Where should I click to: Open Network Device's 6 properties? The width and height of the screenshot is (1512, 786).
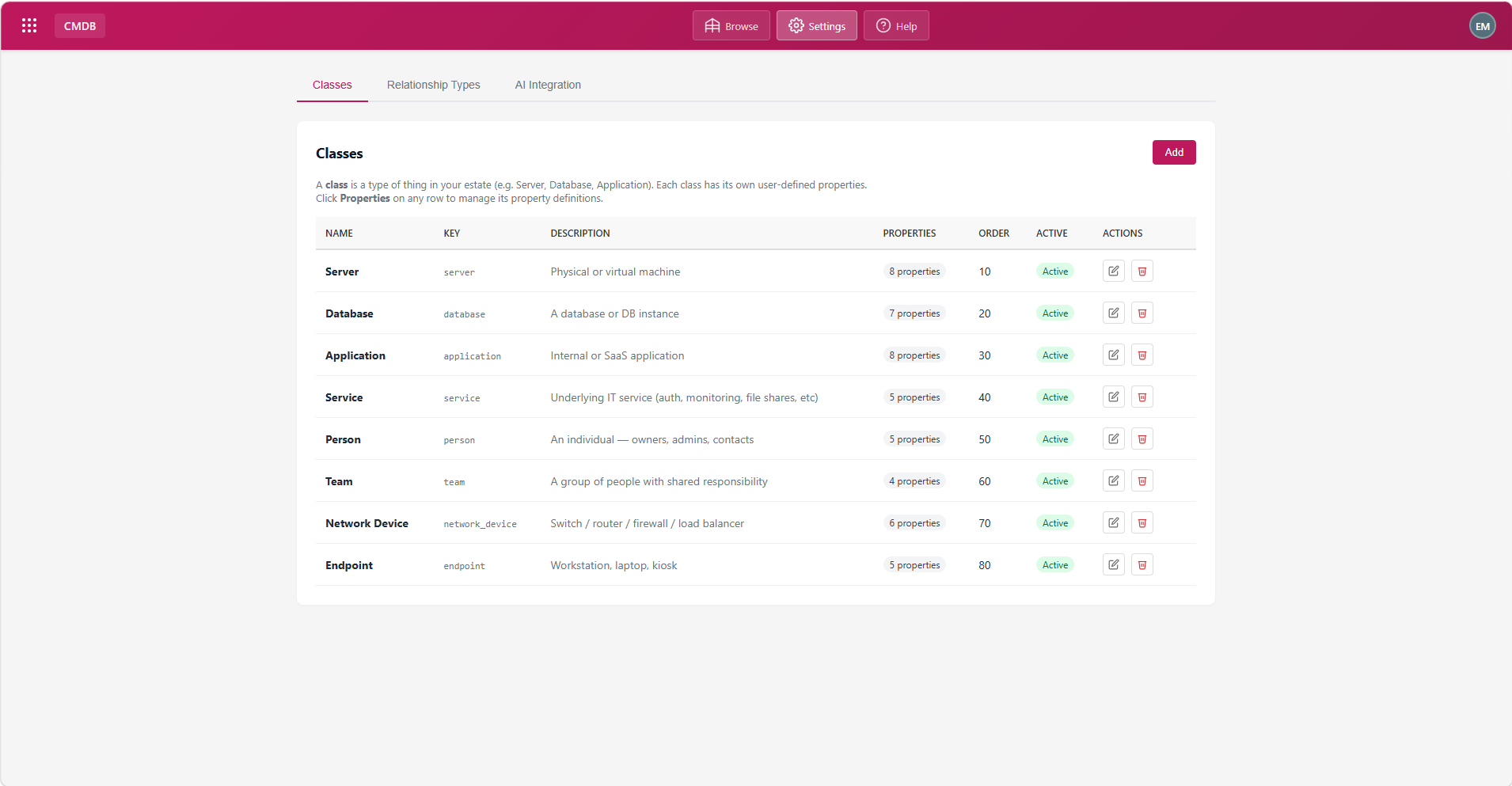click(914, 523)
